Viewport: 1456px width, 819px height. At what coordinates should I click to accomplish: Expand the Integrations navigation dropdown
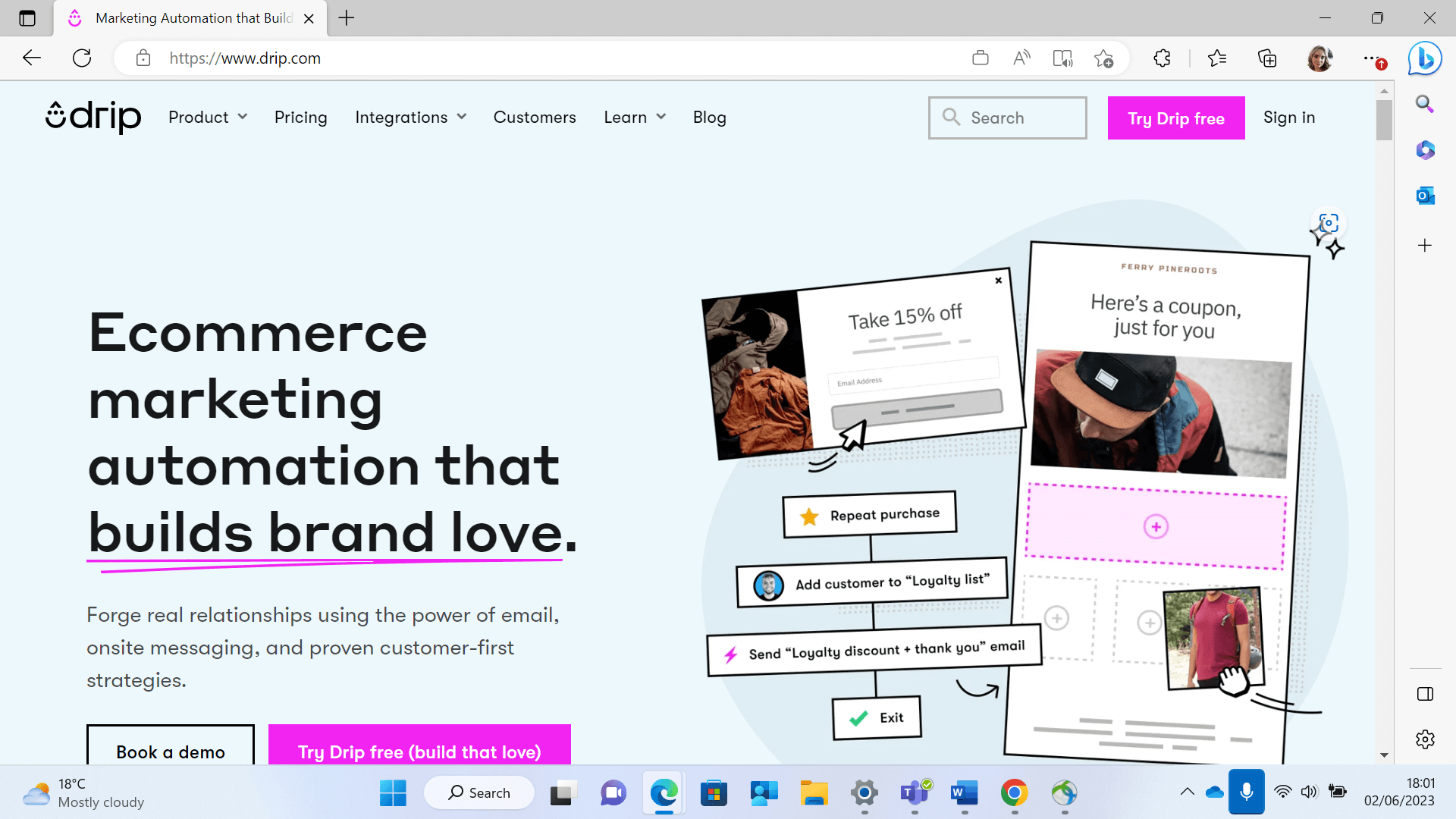coord(410,118)
